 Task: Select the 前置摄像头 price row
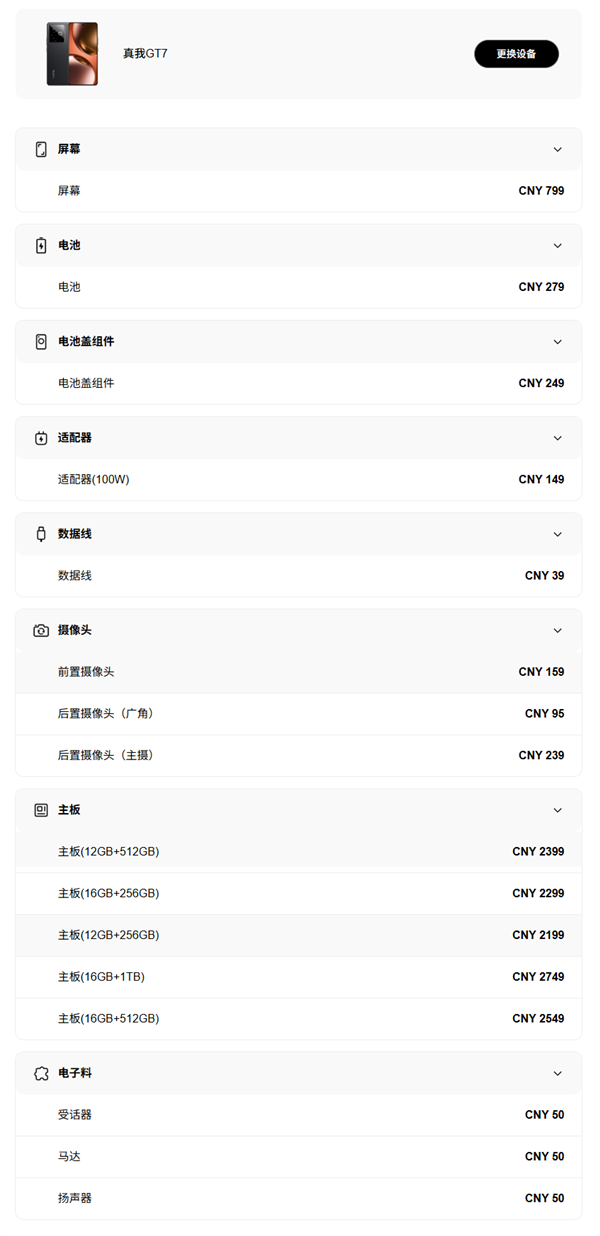(300, 671)
